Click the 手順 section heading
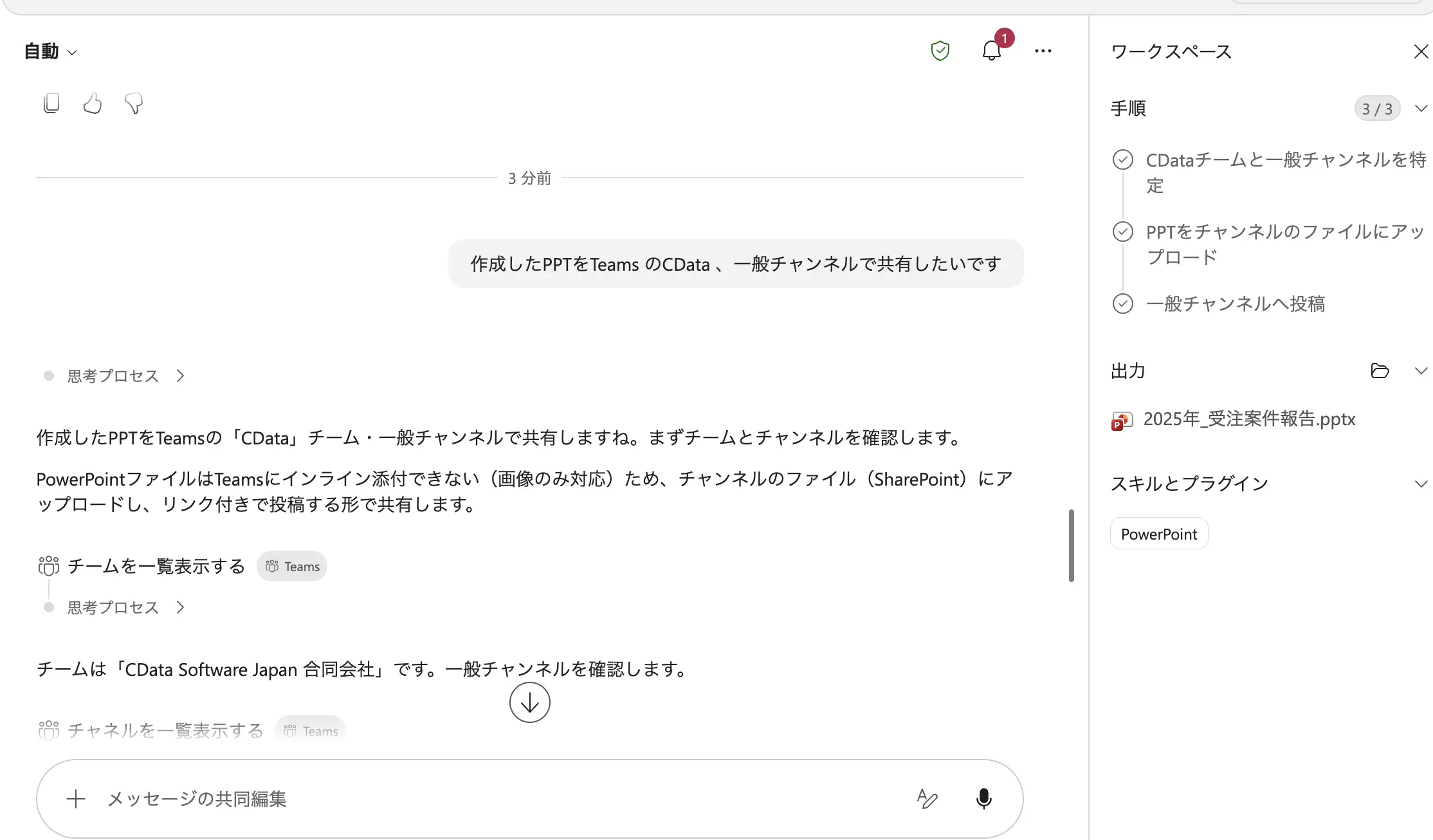 [x=1128, y=108]
